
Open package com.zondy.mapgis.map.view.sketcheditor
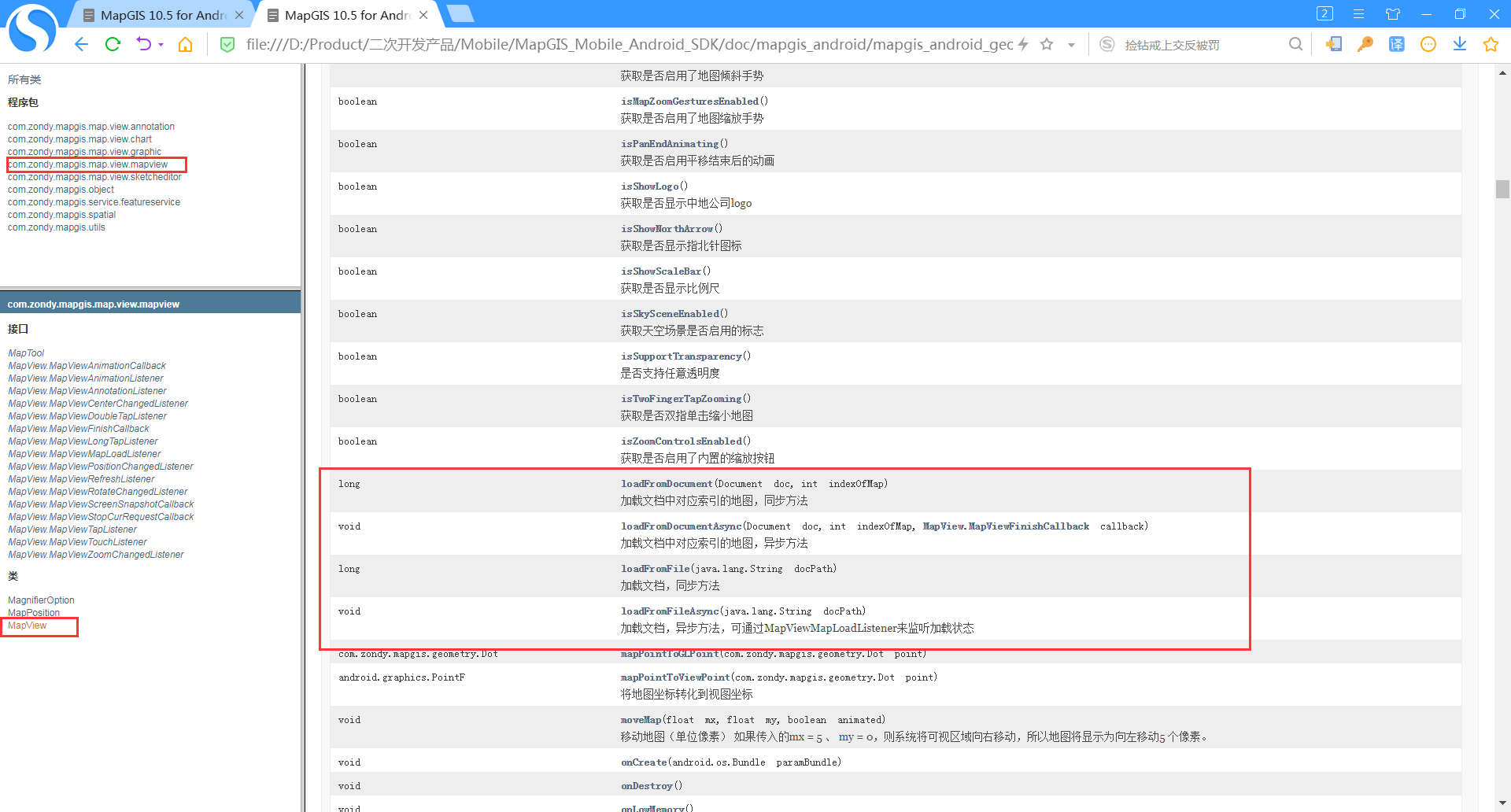94,177
